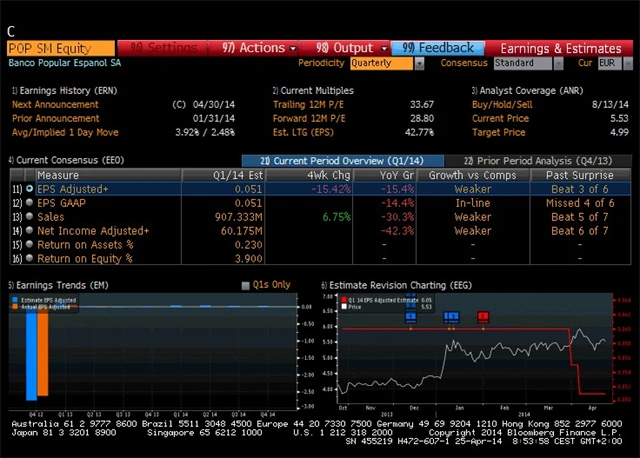Click the Past Surprise column header
The image size is (640, 458).
click(580, 175)
